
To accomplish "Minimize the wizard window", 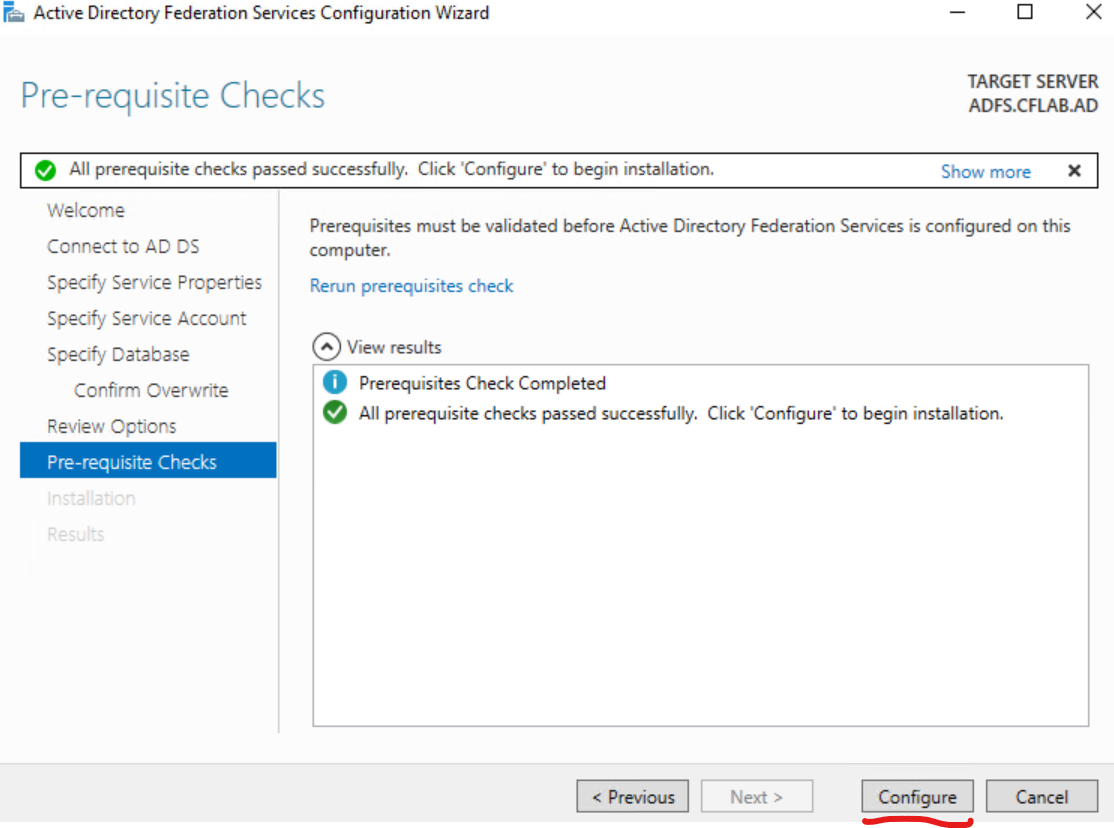I will point(957,12).
